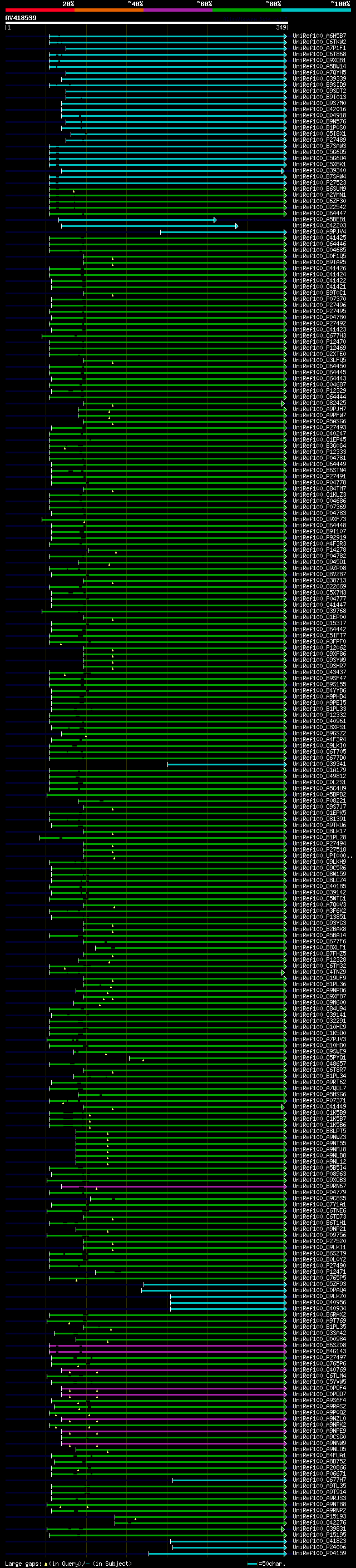Select label UniRef100_P20866
Screen dimensions: 356x1568
(x=319, y=1467)
